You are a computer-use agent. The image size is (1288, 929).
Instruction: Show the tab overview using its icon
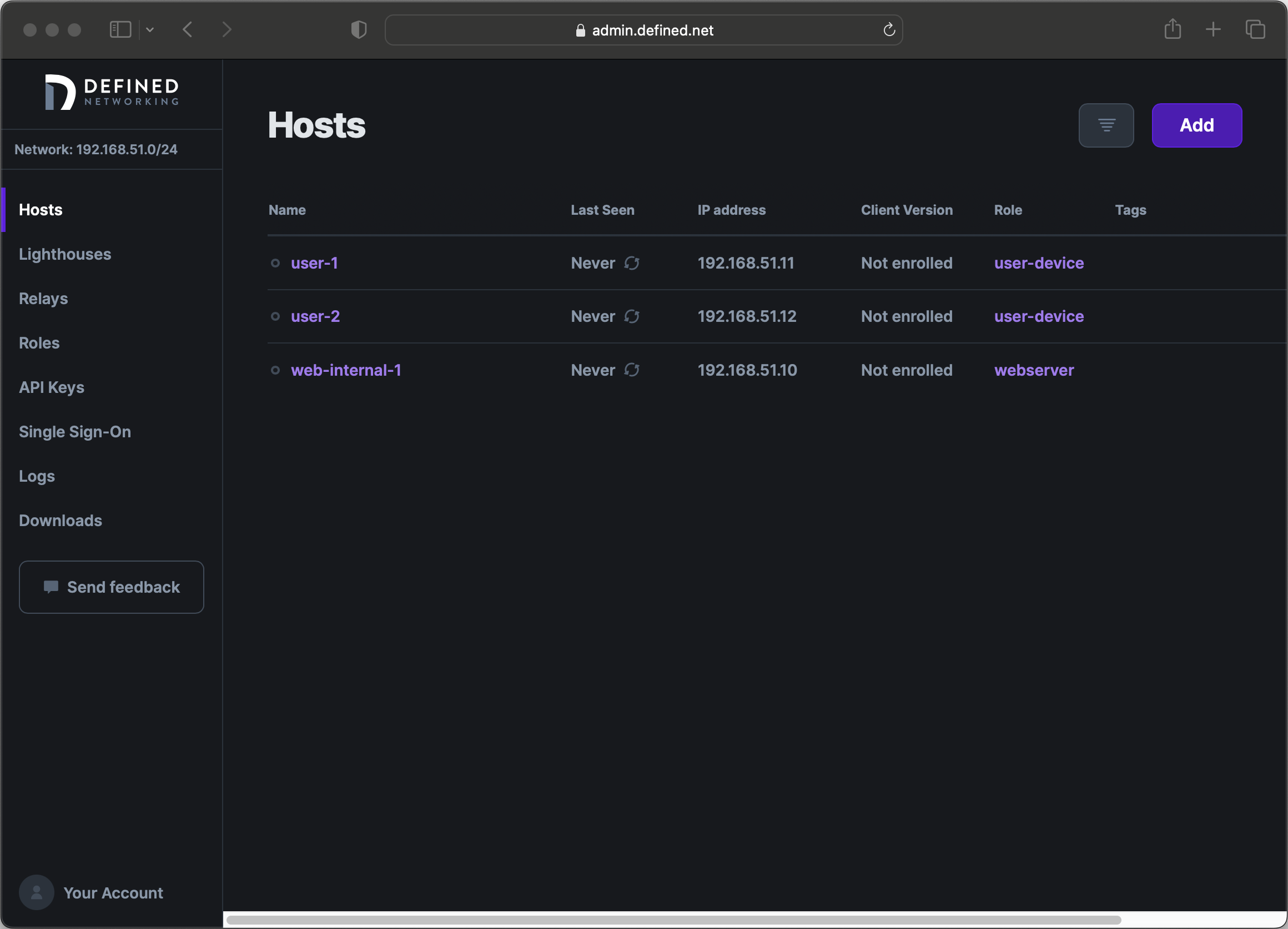click(x=1255, y=29)
